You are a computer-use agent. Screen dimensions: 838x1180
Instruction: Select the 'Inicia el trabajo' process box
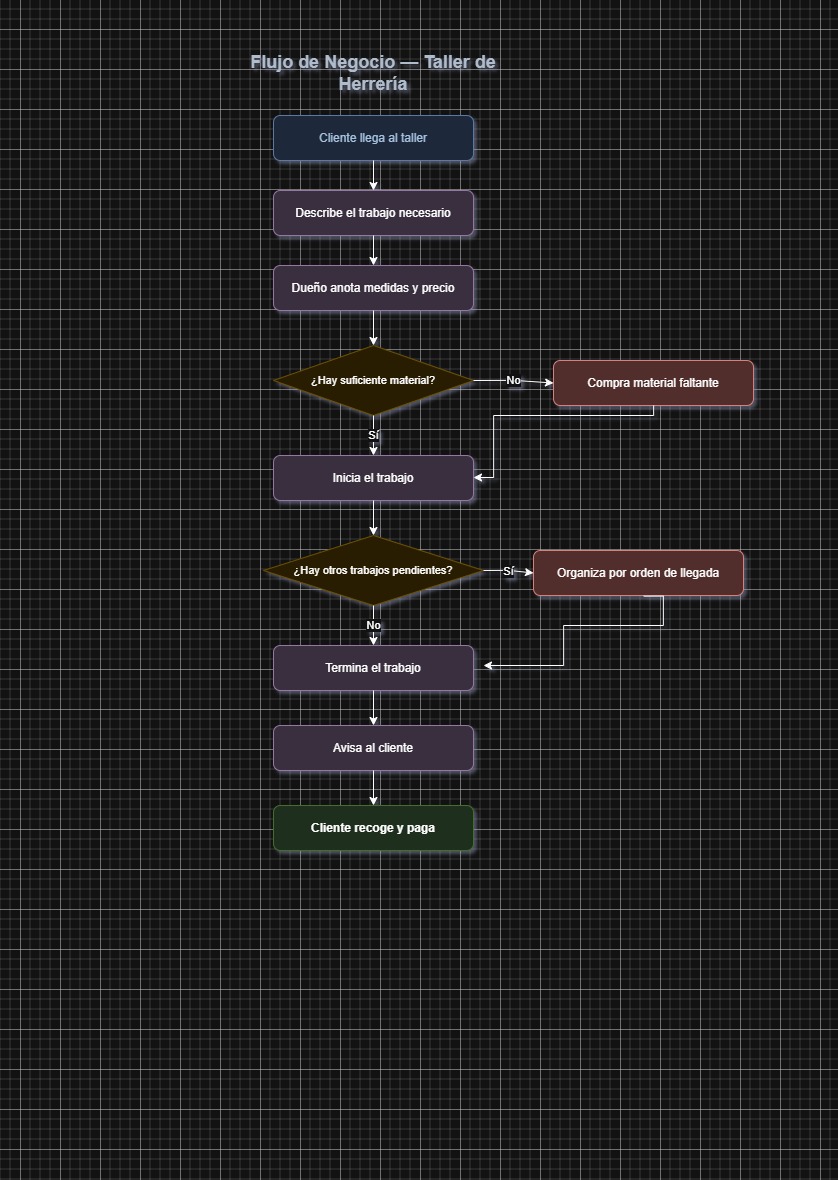pyautogui.click(x=373, y=478)
